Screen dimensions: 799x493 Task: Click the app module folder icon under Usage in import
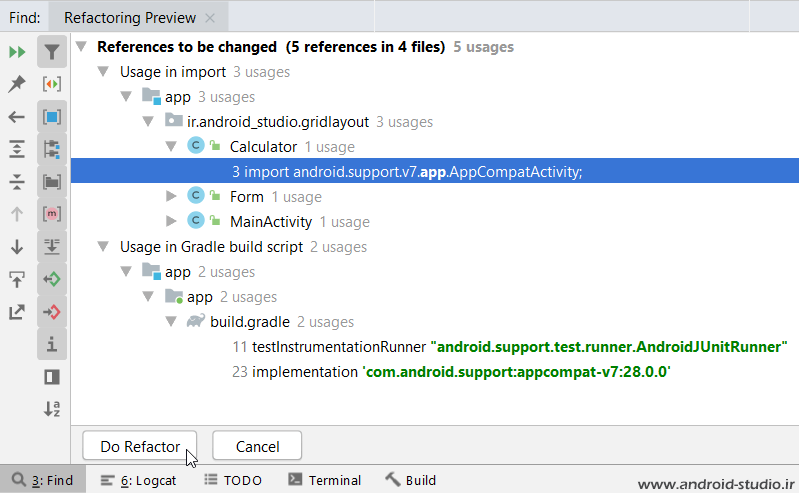coord(151,96)
